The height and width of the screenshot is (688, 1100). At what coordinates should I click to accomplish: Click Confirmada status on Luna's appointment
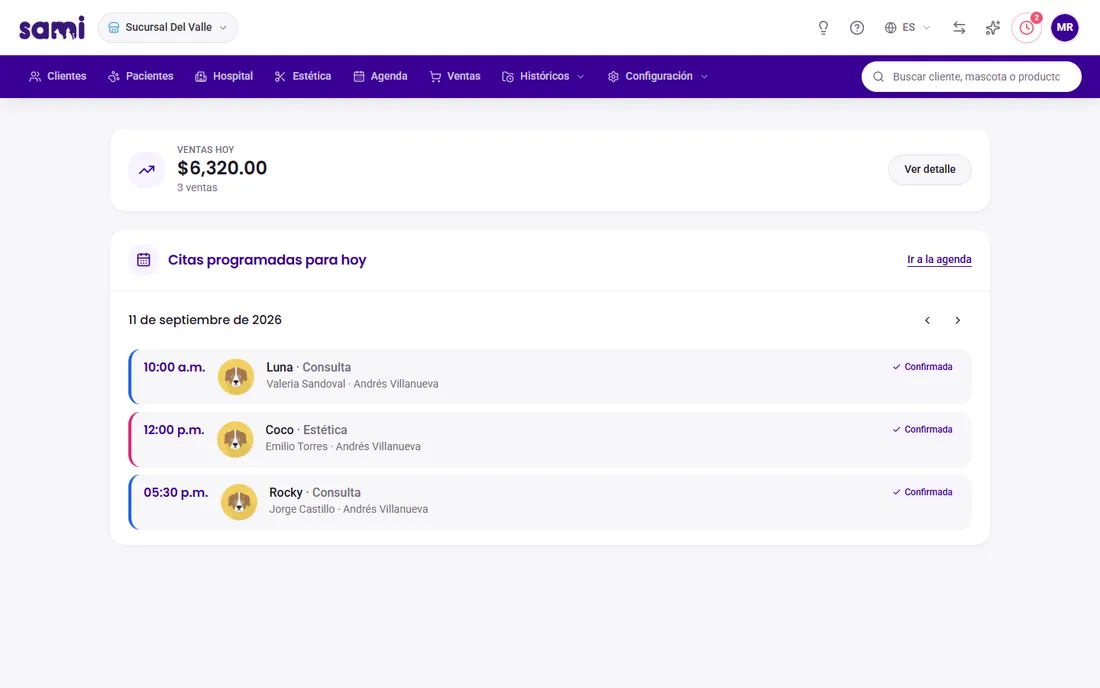(923, 367)
